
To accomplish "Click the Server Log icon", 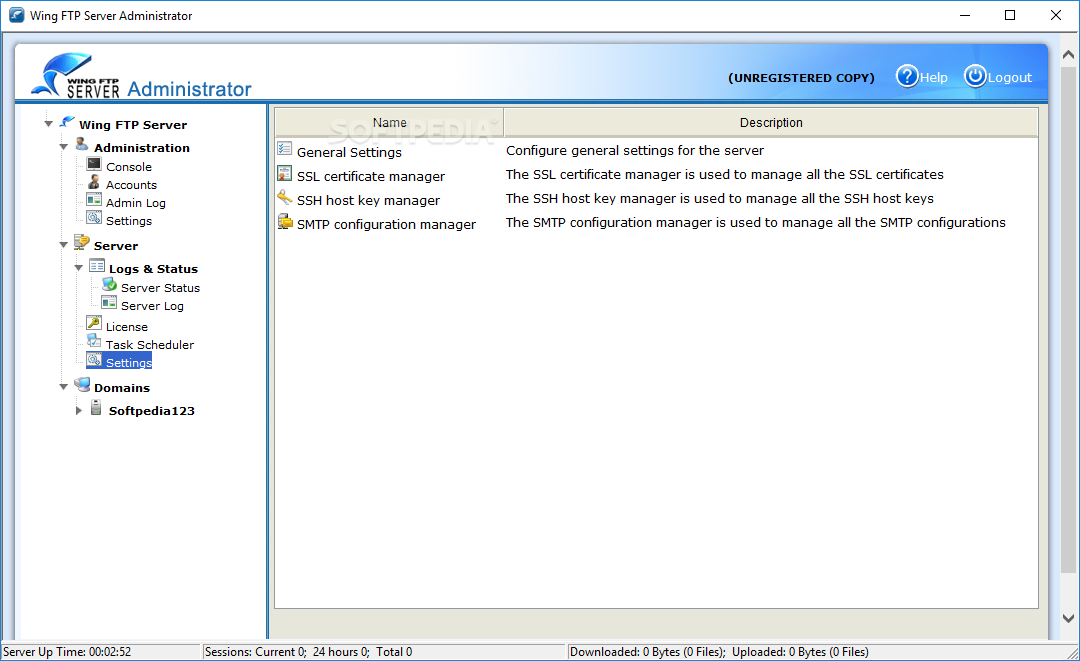I will point(109,302).
